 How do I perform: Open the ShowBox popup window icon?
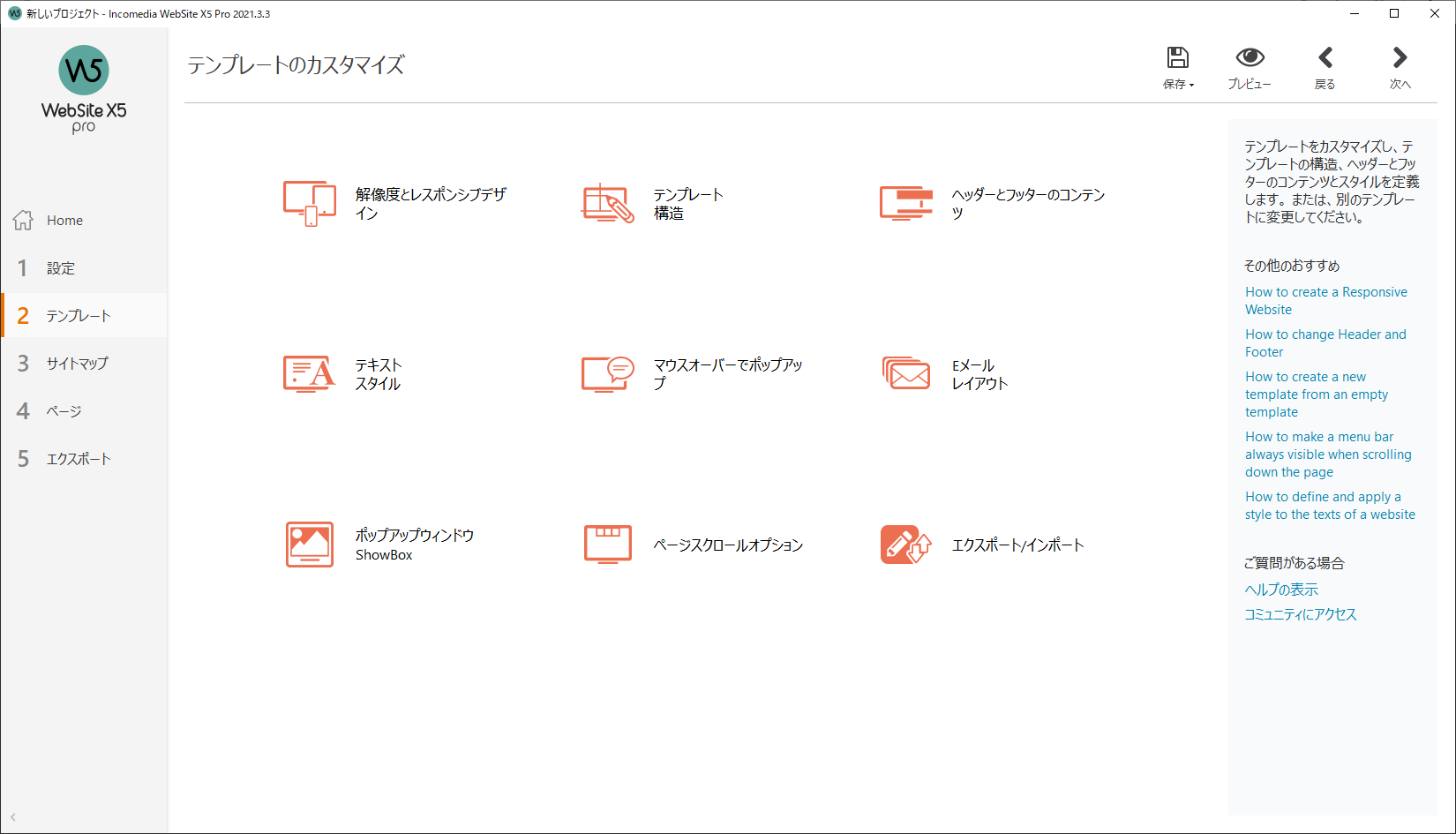pos(310,545)
